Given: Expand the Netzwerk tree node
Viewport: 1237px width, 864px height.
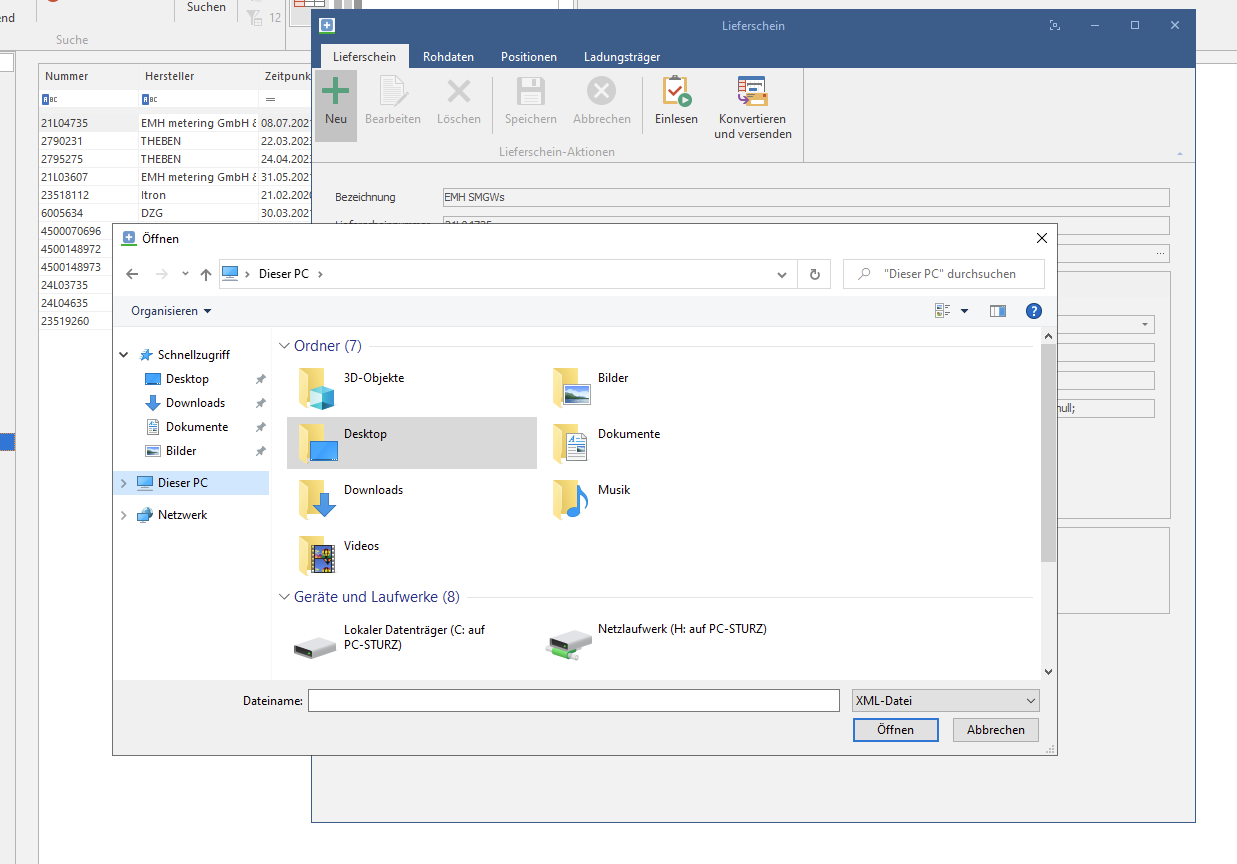Looking at the screenshot, I should click(x=124, y=515).
